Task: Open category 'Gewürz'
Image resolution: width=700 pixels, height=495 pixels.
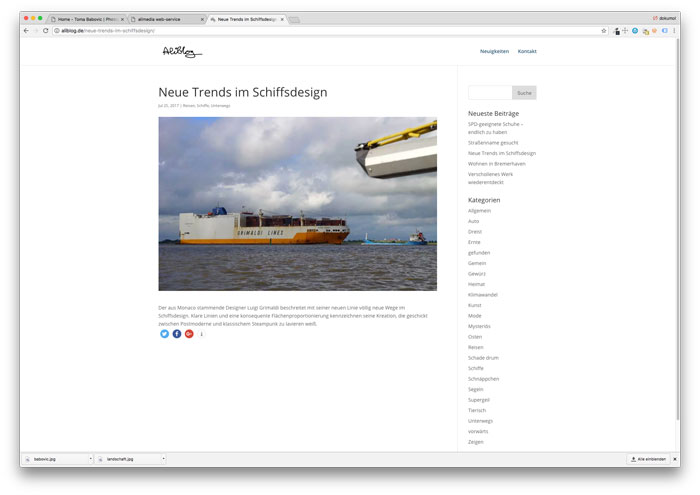Action: [476, 274]
